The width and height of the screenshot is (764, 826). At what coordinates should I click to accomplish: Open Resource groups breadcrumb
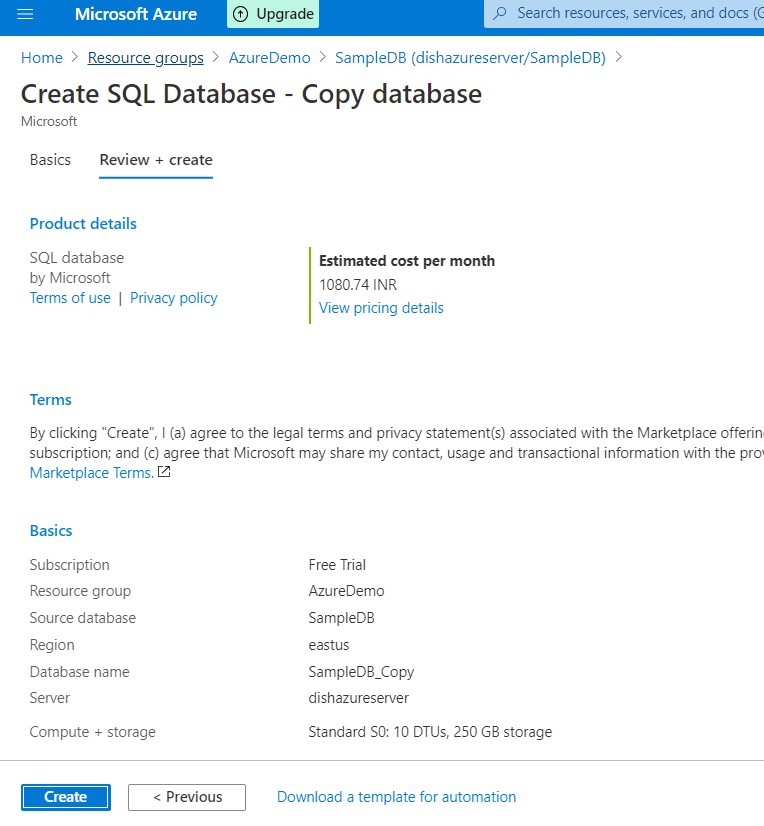tap(145, 57)
